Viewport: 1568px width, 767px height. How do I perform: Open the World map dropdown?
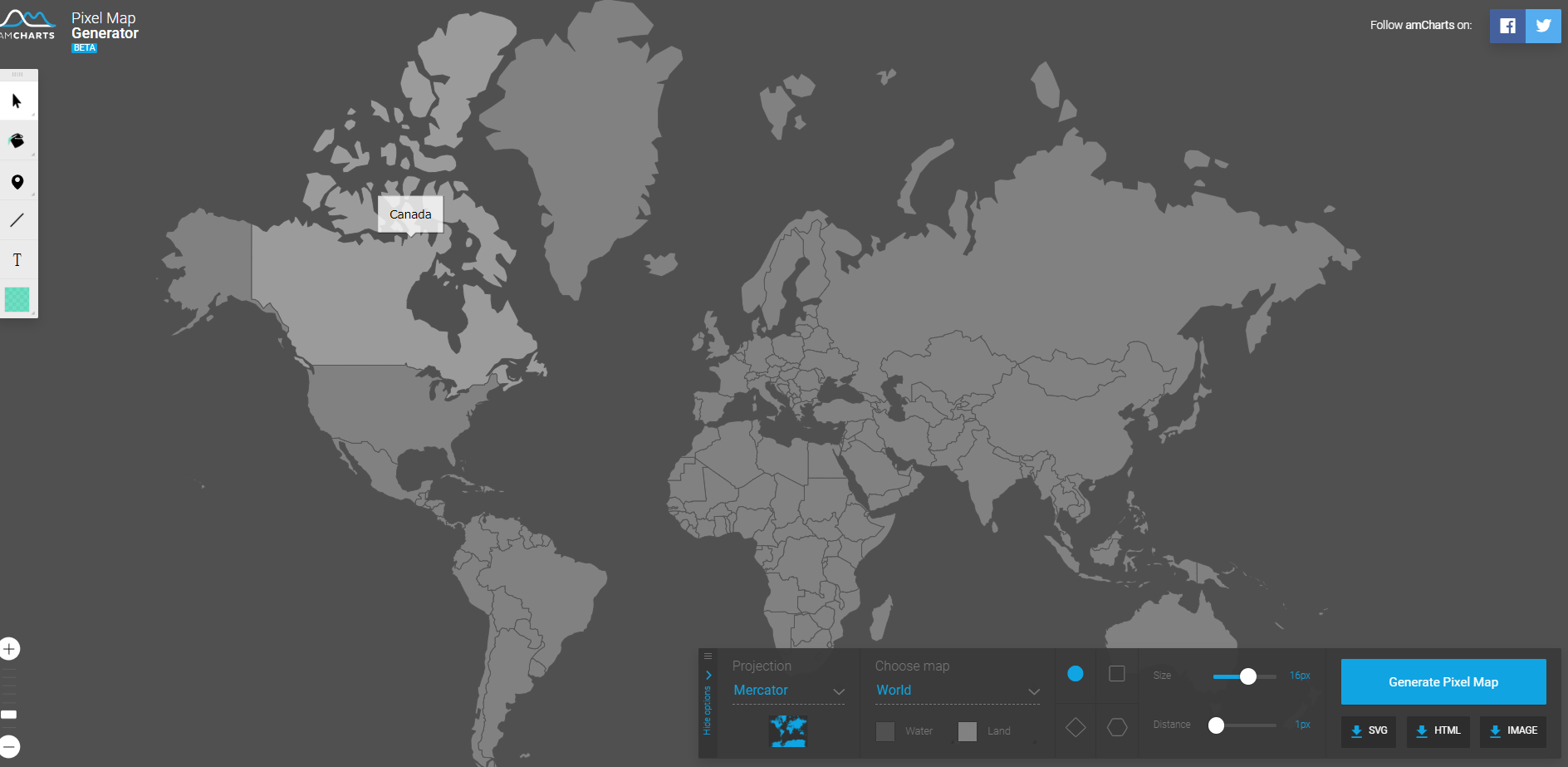pyautogui.click(x=958, y=691)
